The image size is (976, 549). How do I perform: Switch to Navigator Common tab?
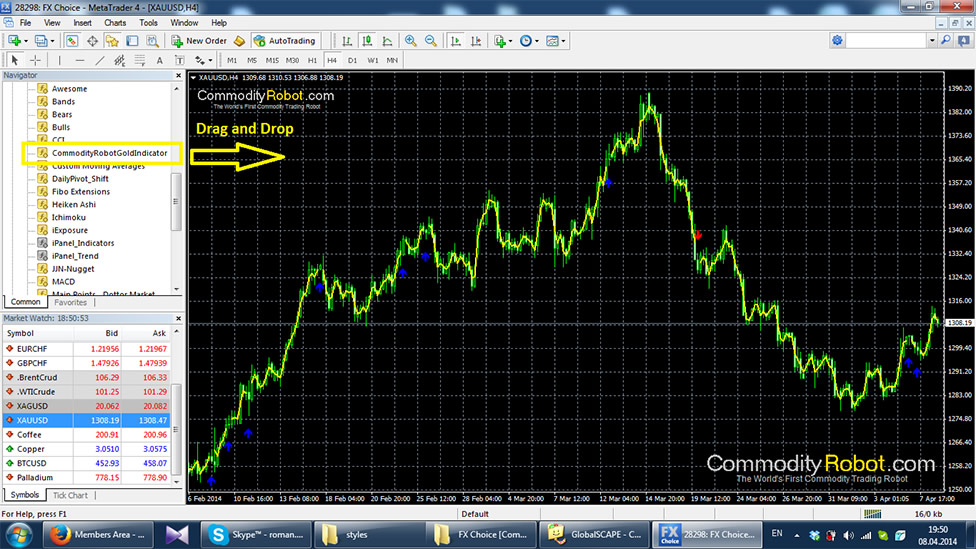tap(26, 302)
